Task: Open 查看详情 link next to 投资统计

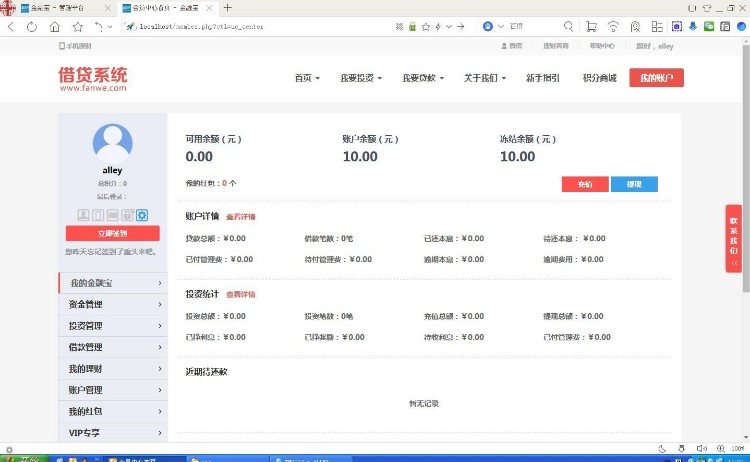Action: [241, 295]
